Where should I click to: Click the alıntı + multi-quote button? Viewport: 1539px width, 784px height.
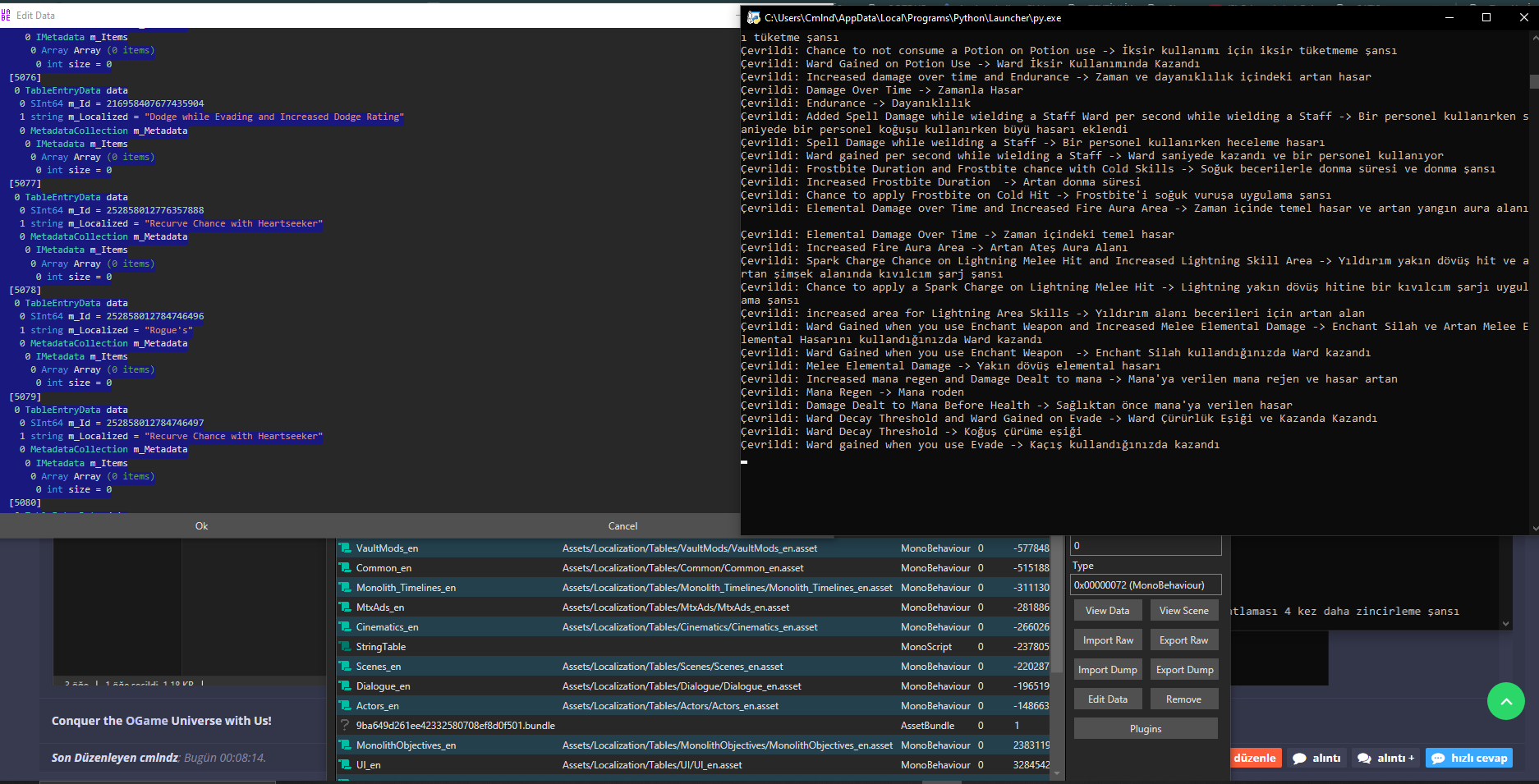1385,758
